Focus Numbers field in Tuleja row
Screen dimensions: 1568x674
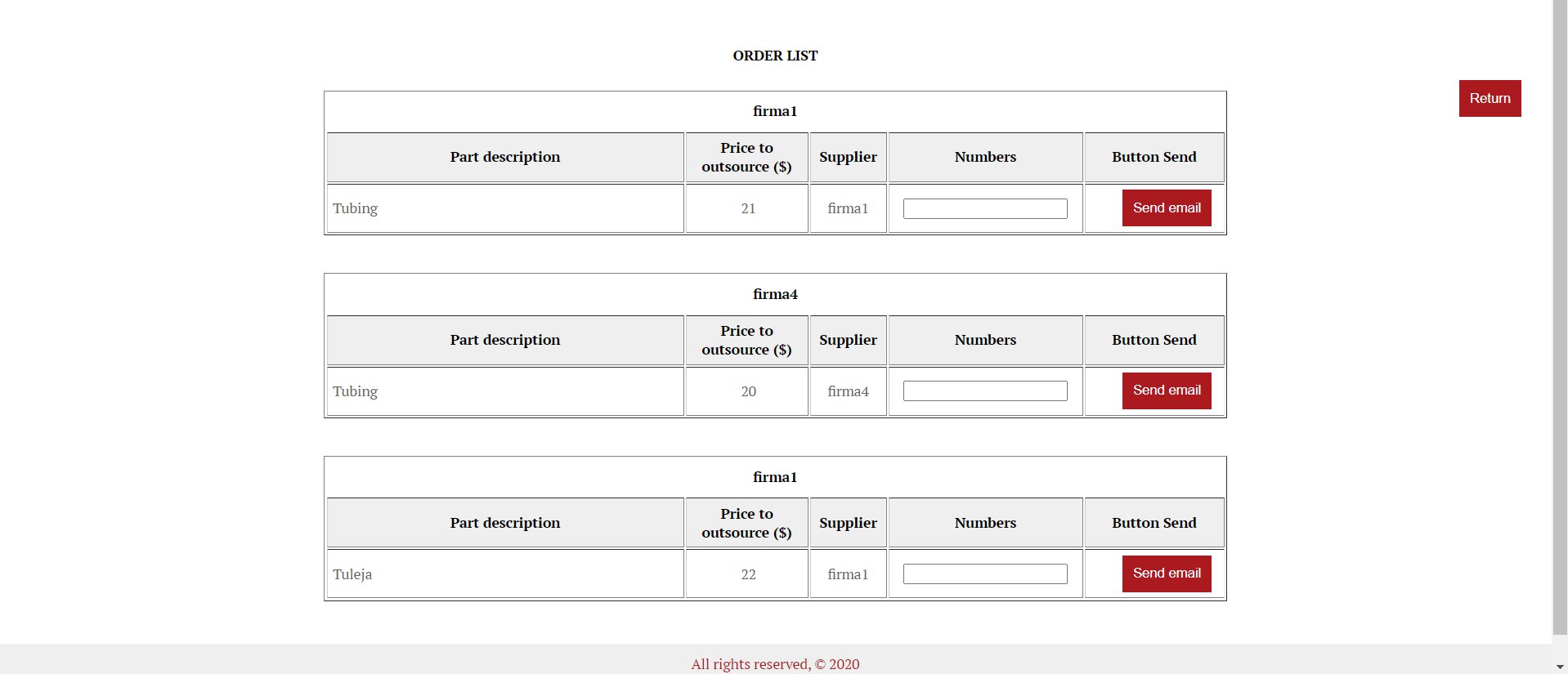coord(985,574)
